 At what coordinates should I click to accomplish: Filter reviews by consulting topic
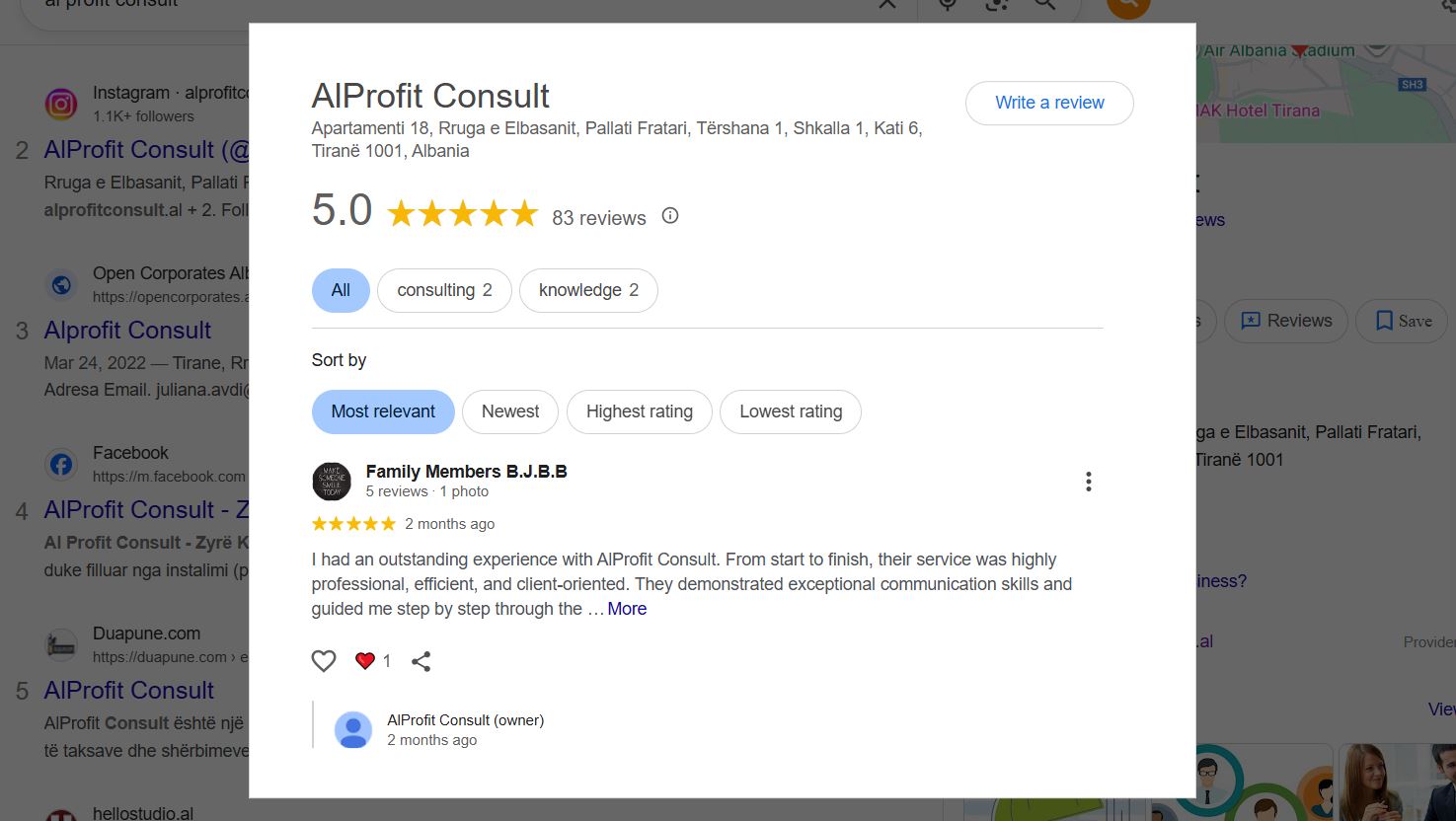[x=444, y=290]
